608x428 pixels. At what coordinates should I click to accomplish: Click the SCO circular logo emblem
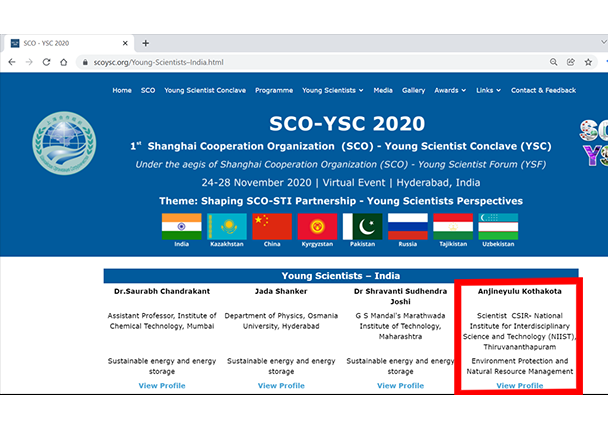pos(64,143)
